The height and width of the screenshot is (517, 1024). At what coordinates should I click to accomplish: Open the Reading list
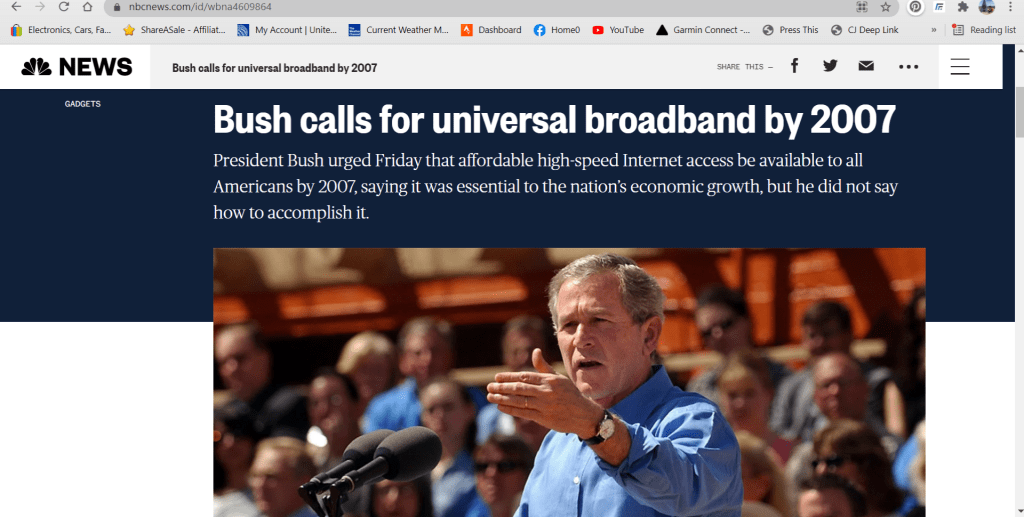984,30
